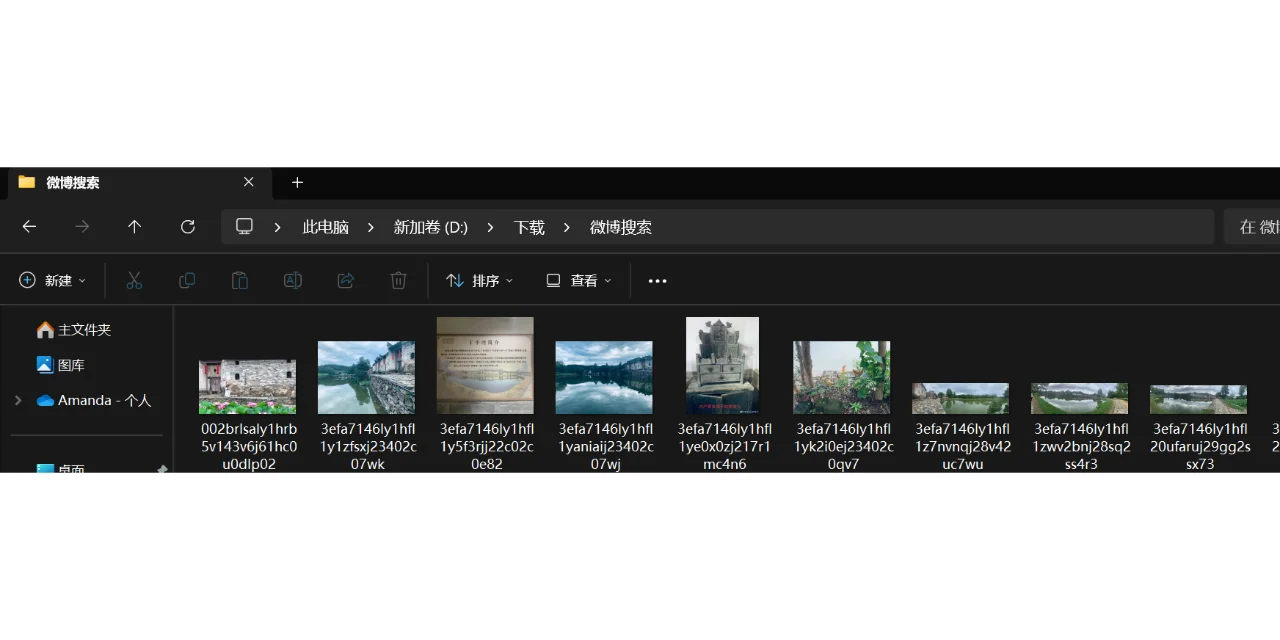Viewport: 1280px width, 640px height.
Task: Open the 查看 view dropdown
Action: click(579, 281)
